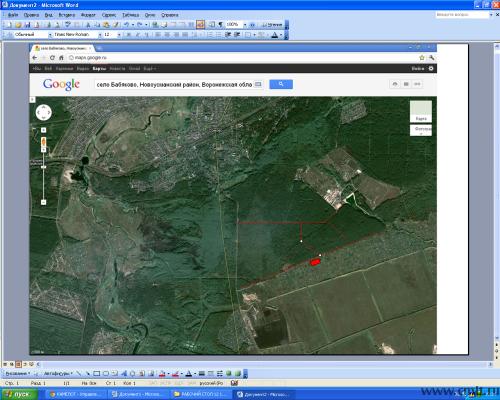Click the Пуск start button
This screenshot has width=500, height=400.
coord(19,395)
